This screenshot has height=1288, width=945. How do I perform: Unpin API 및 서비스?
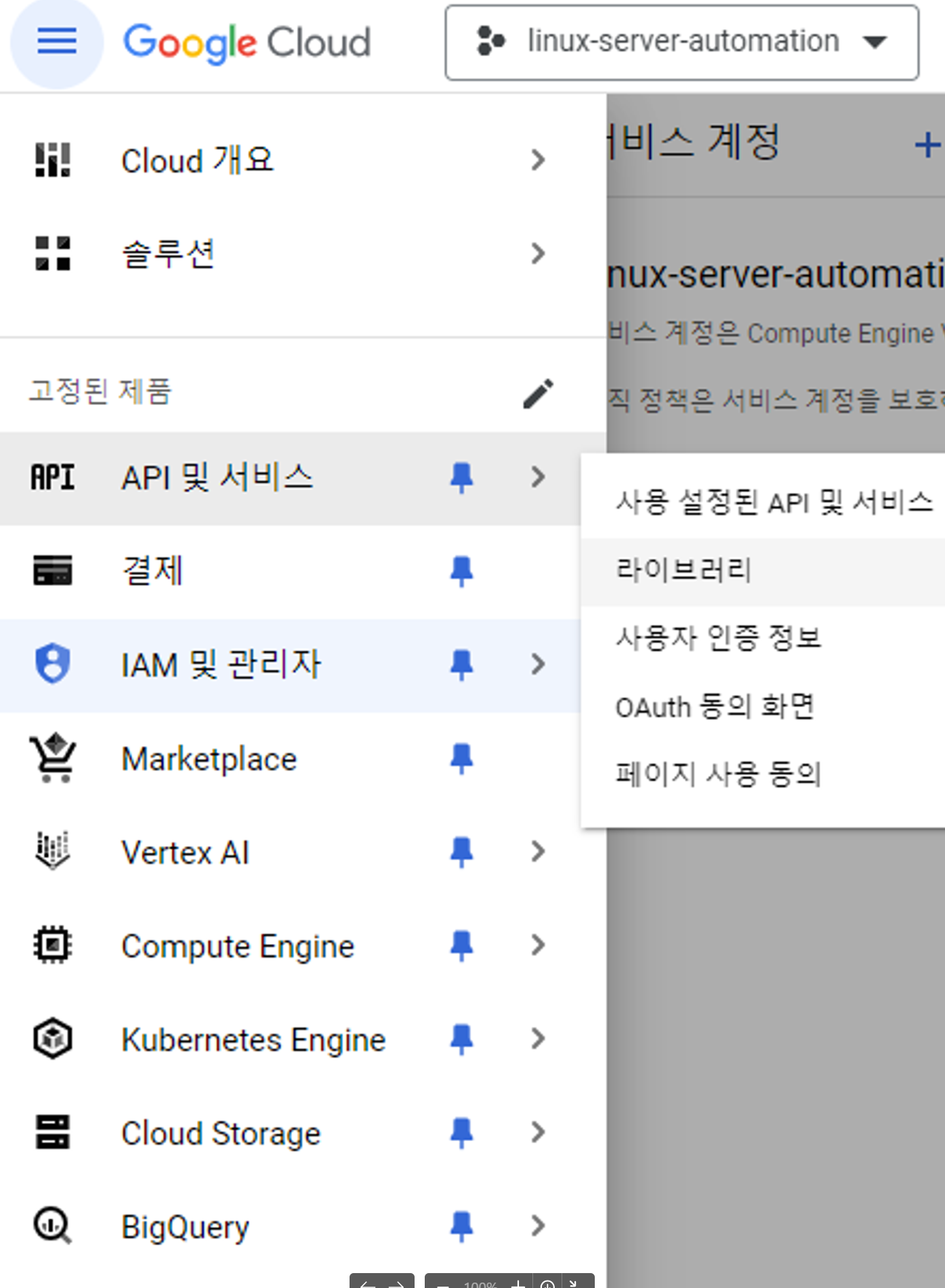point(461,478)
